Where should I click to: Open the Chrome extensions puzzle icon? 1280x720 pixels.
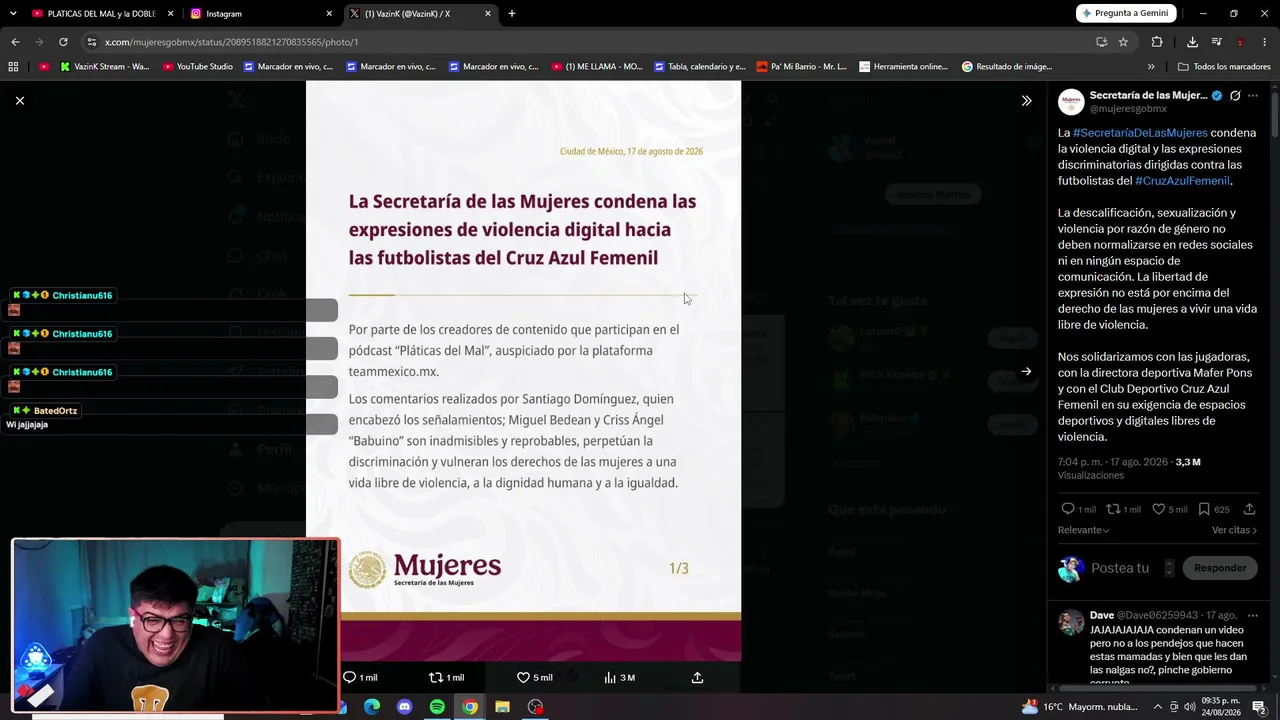tap(1157, 42)
